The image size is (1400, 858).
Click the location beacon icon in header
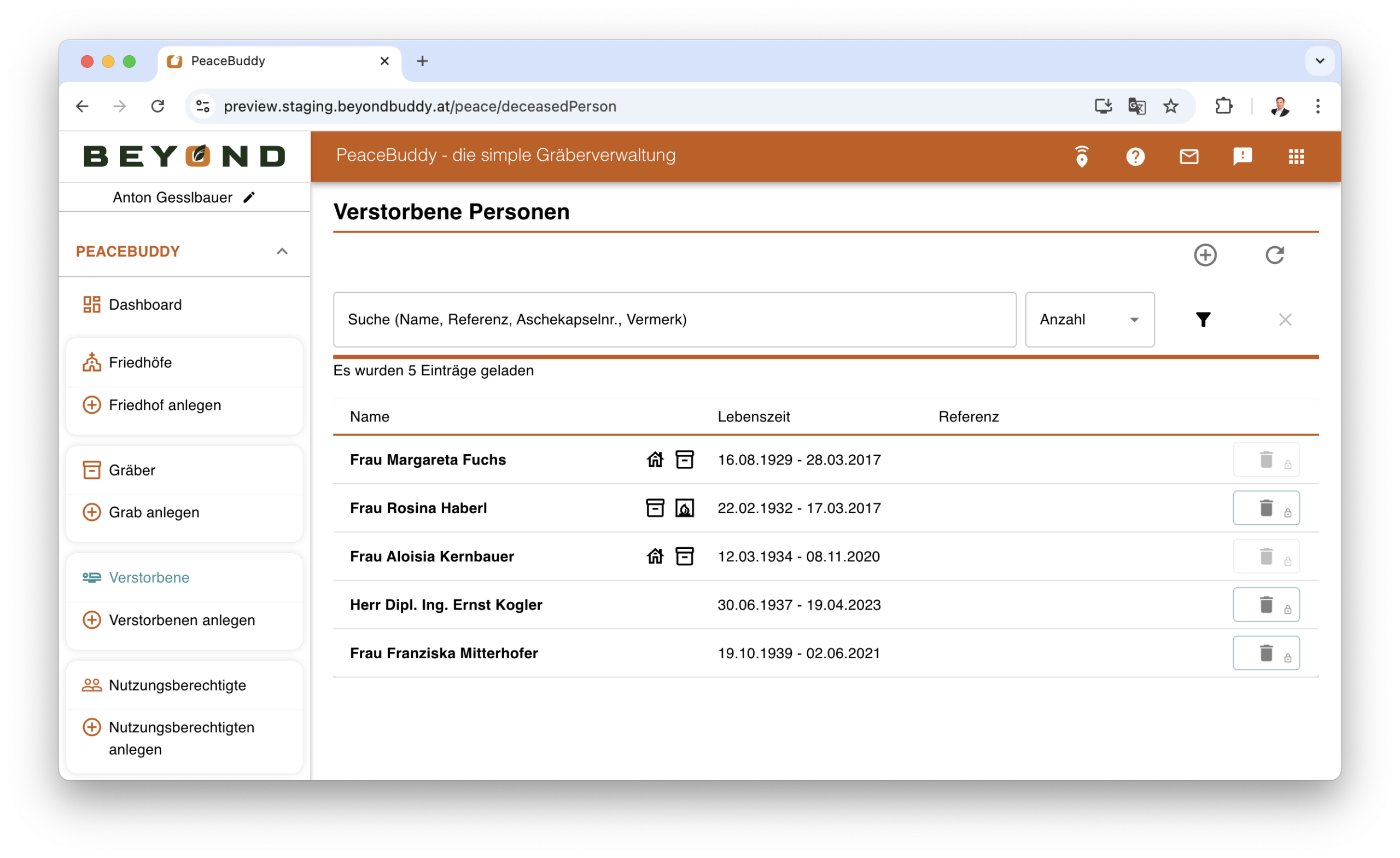(1082, 156)
